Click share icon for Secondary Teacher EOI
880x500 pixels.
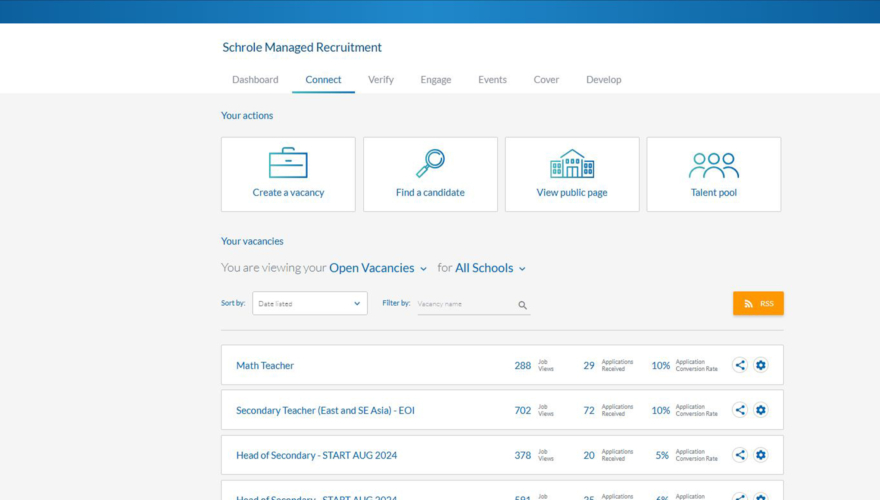(740, 410)
